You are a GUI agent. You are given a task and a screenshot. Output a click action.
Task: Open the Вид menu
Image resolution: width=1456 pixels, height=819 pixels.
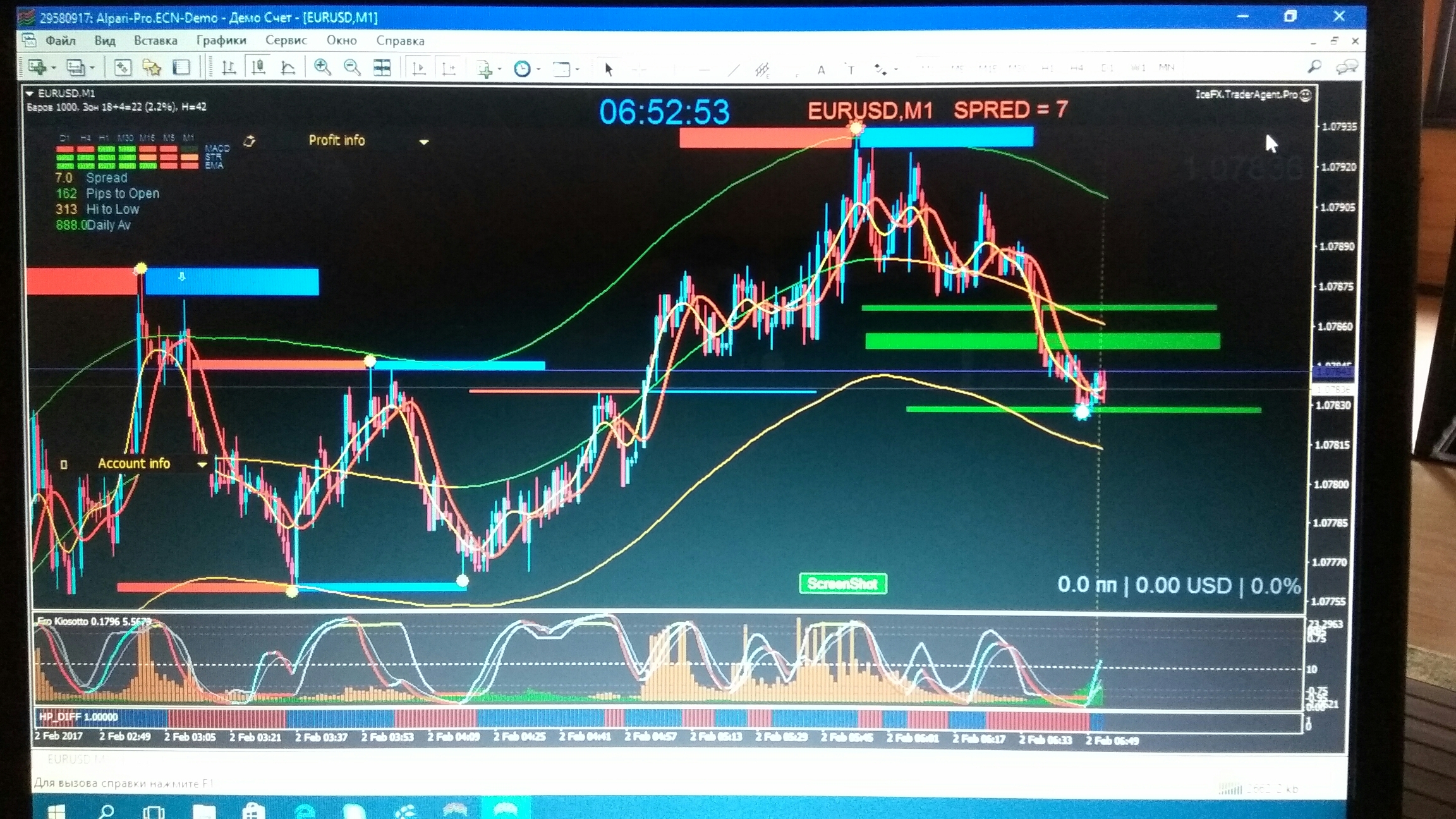(105, 40)
